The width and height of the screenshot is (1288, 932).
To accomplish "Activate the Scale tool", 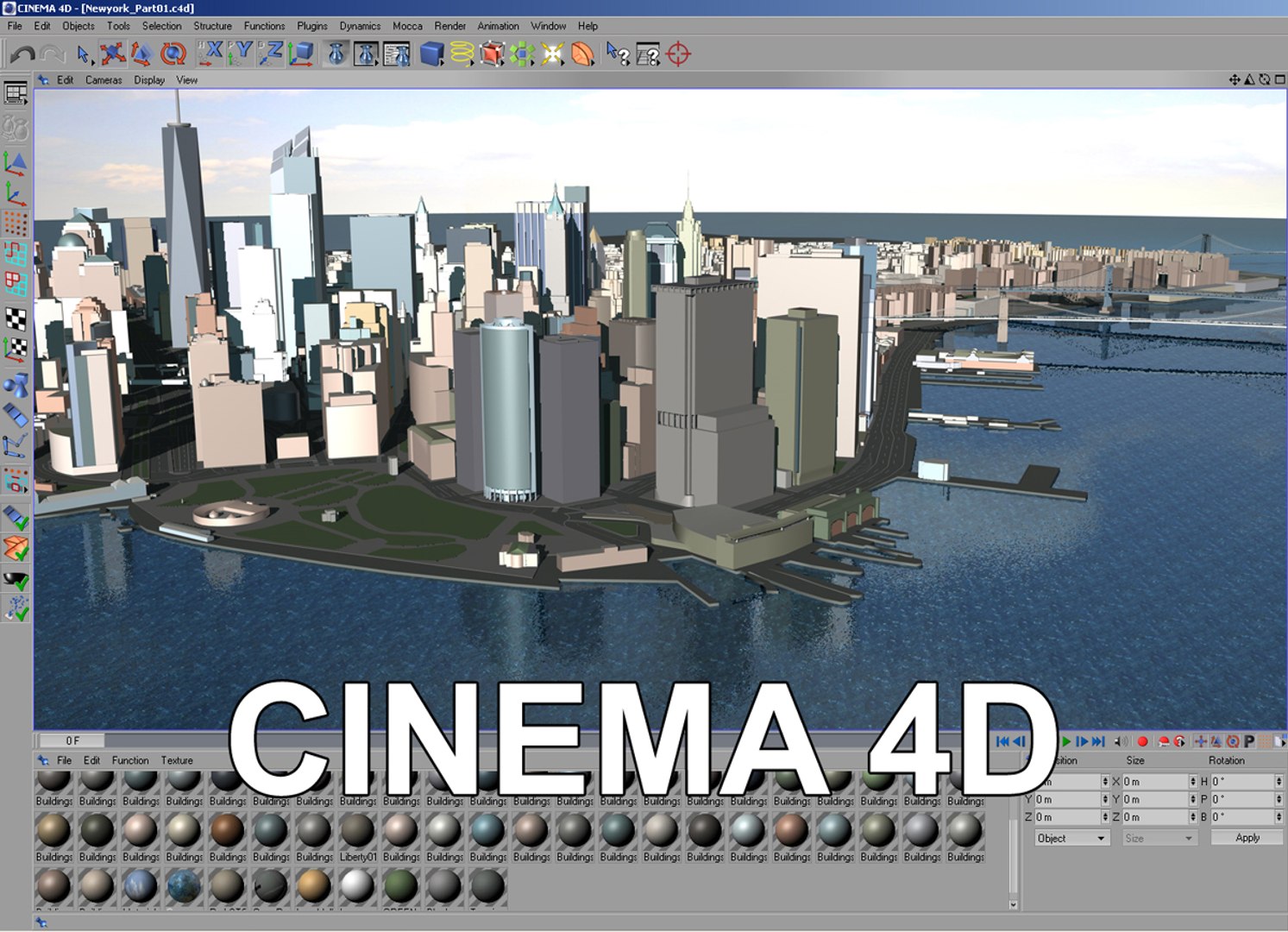I will pyautogui.click(x=142, y=54).
